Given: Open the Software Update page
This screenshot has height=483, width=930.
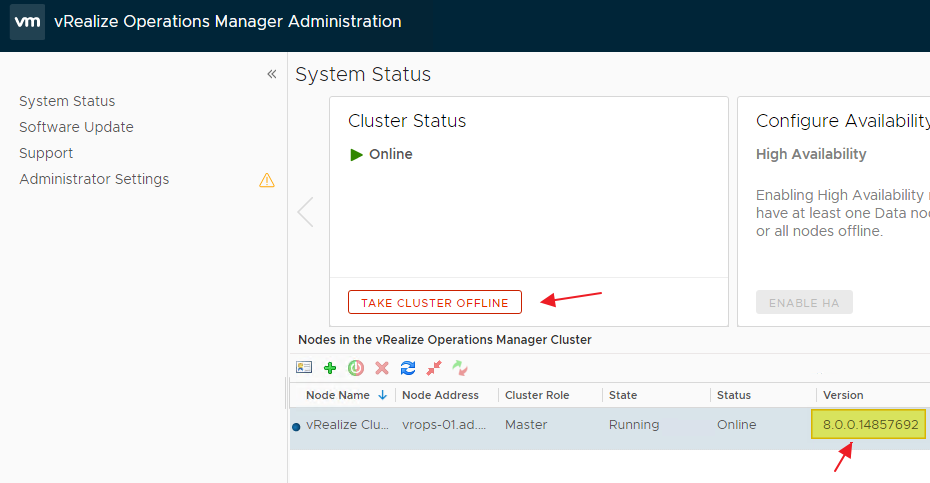Looking at the screenshot, I should 76,127.
